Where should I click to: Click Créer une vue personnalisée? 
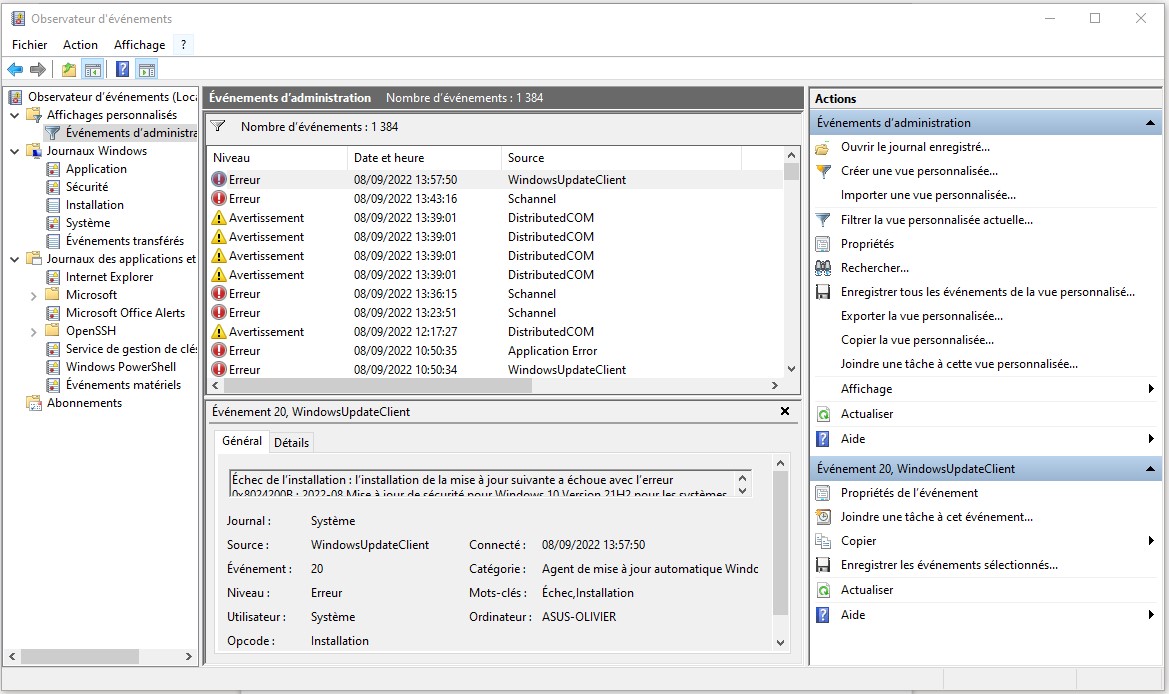(x=919, y=171)
